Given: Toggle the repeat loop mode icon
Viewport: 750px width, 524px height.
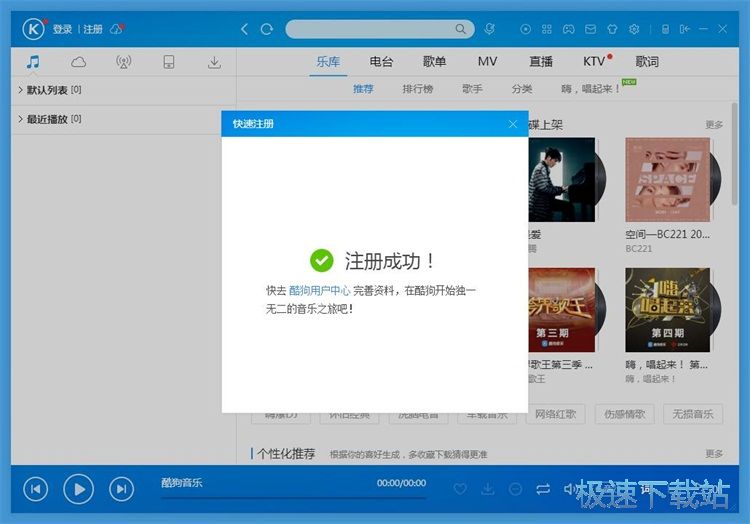Looking at the screenshot, I should (x=543, y=489).
